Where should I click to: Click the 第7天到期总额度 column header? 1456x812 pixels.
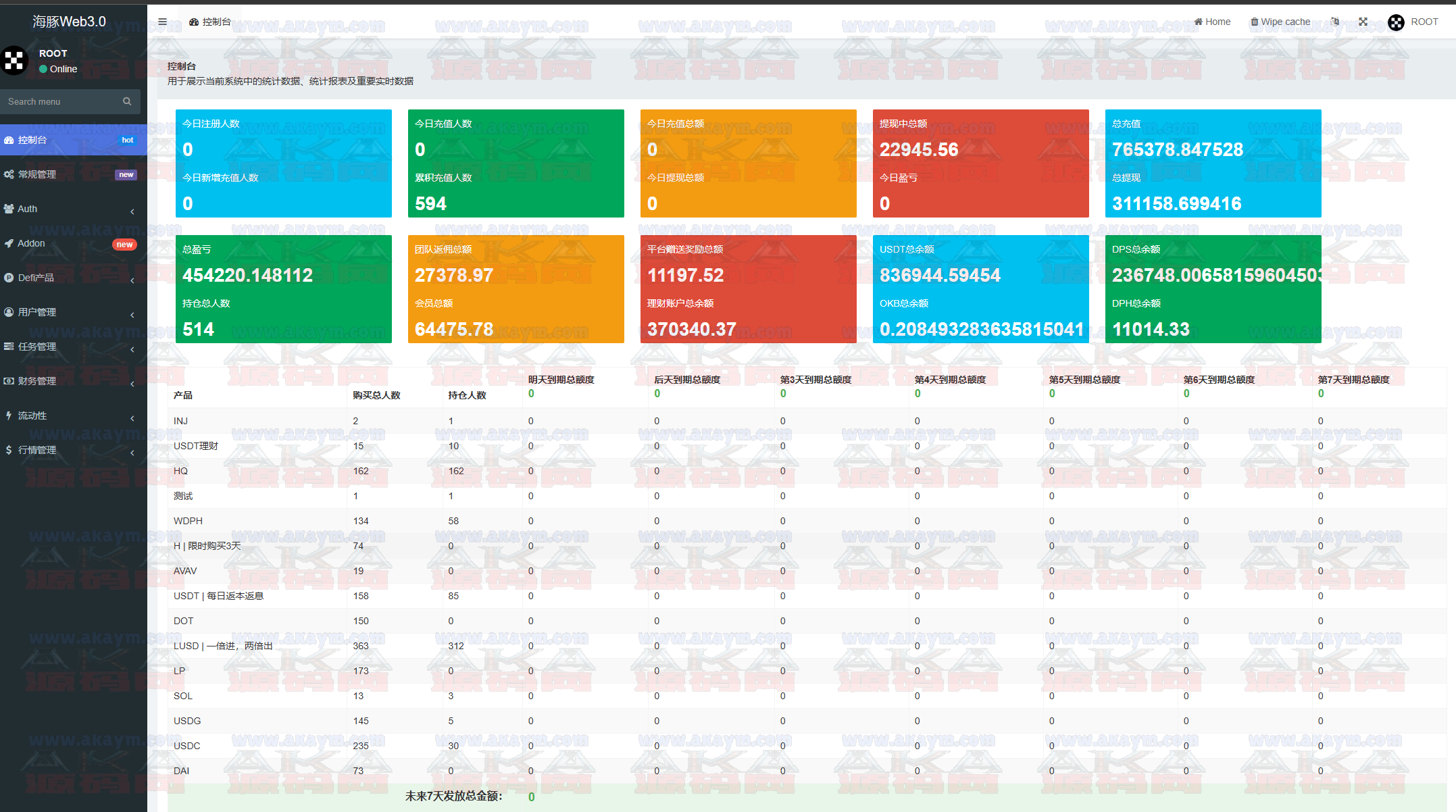[x=1354, y=380]
